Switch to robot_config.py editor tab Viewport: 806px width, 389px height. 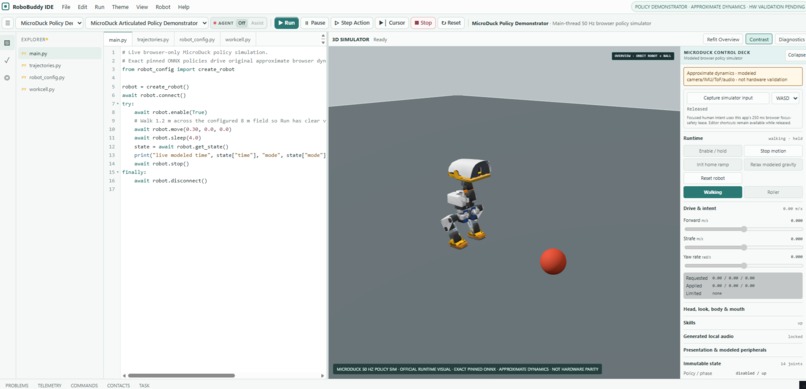[x=197, y=40]
